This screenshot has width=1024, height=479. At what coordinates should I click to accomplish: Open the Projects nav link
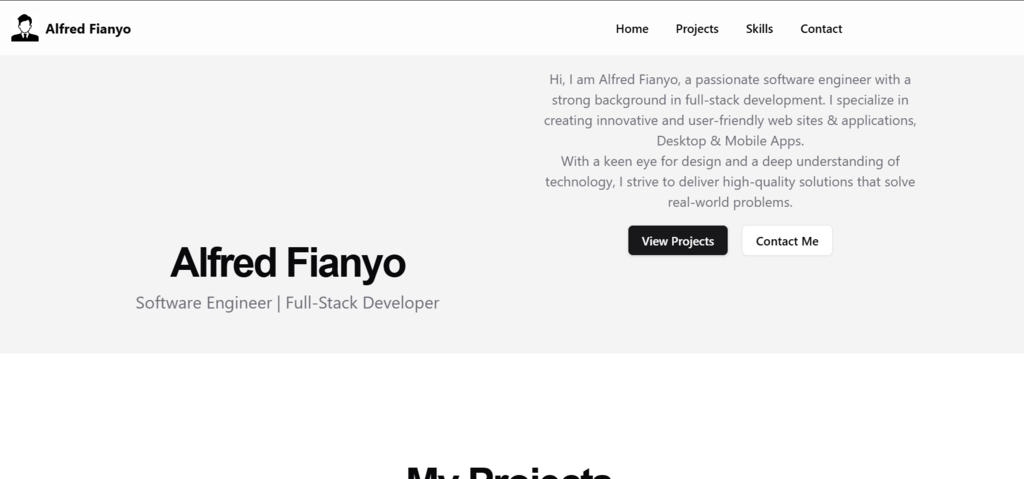click(x=697, y=29)
